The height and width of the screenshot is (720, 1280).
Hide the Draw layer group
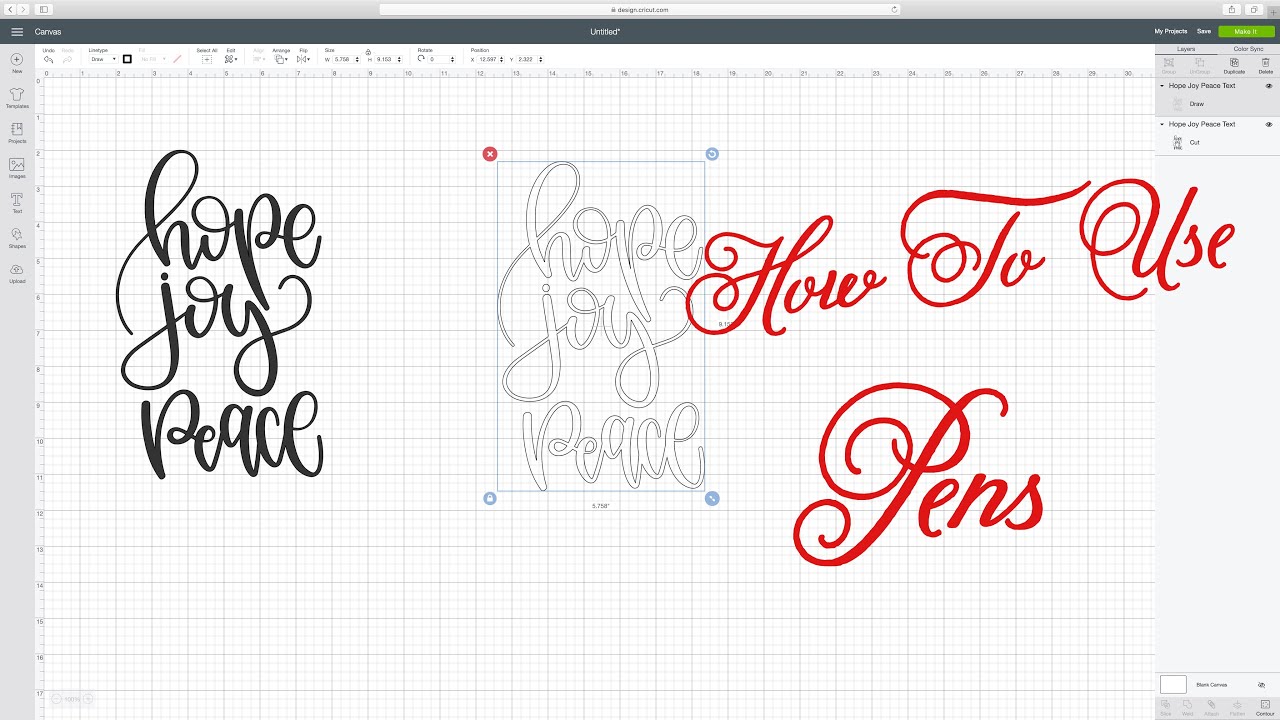click(x=1269, y=86)
